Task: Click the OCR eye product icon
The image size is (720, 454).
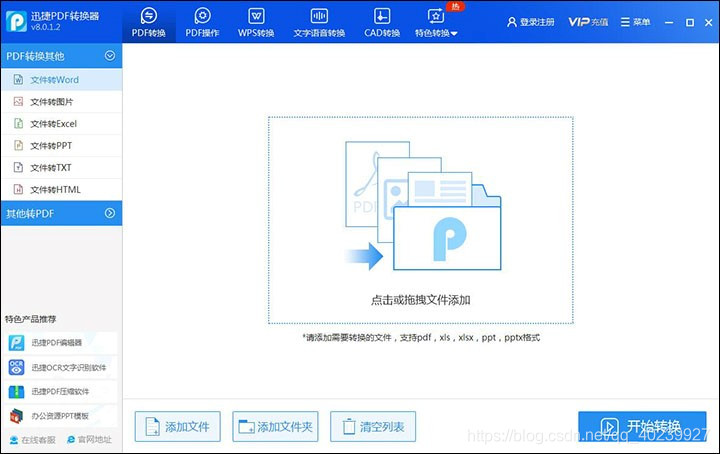Action: pyautogui.click(x=17, y=367)
